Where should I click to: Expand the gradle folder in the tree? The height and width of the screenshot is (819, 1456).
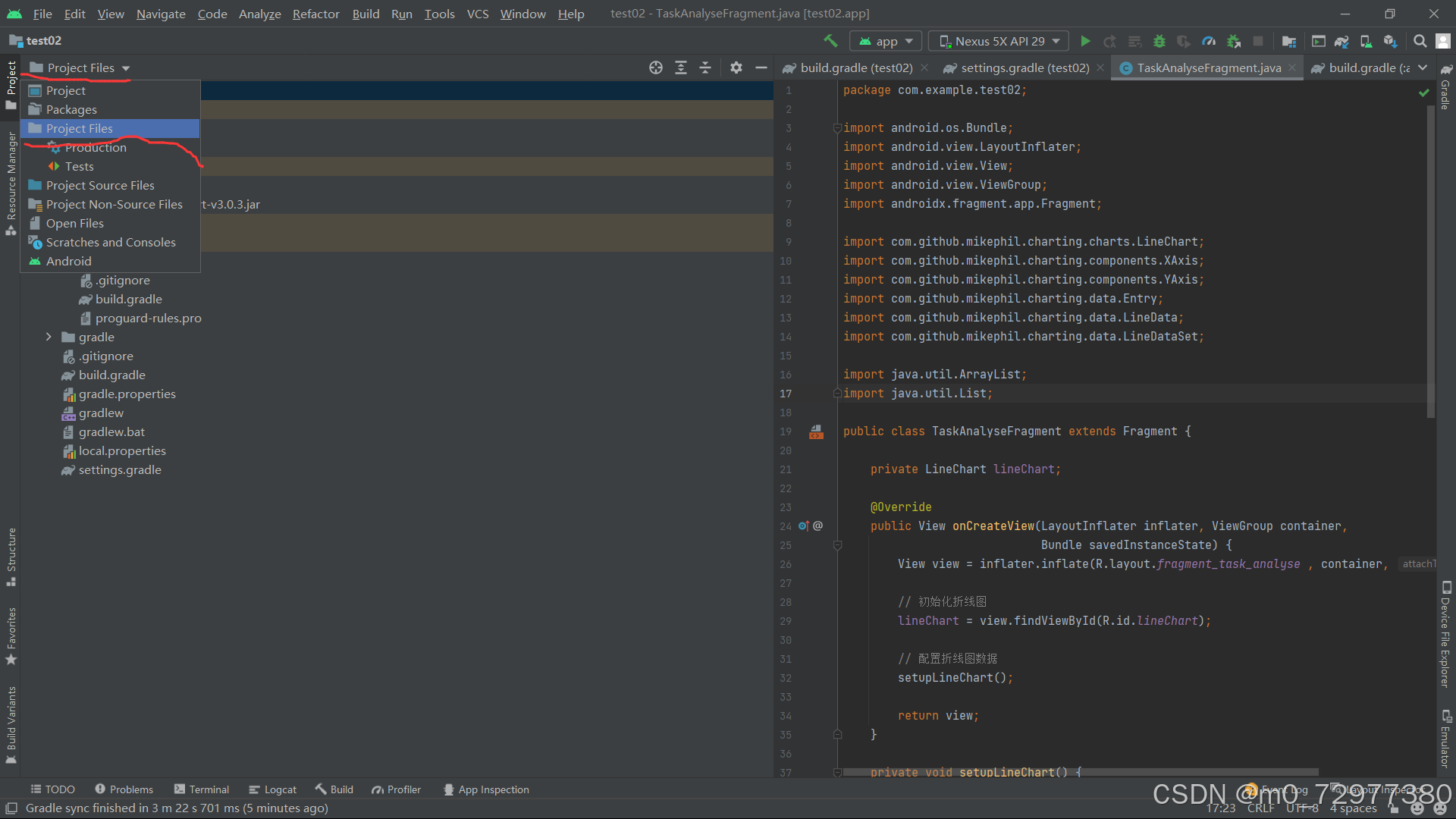point(49,337)
